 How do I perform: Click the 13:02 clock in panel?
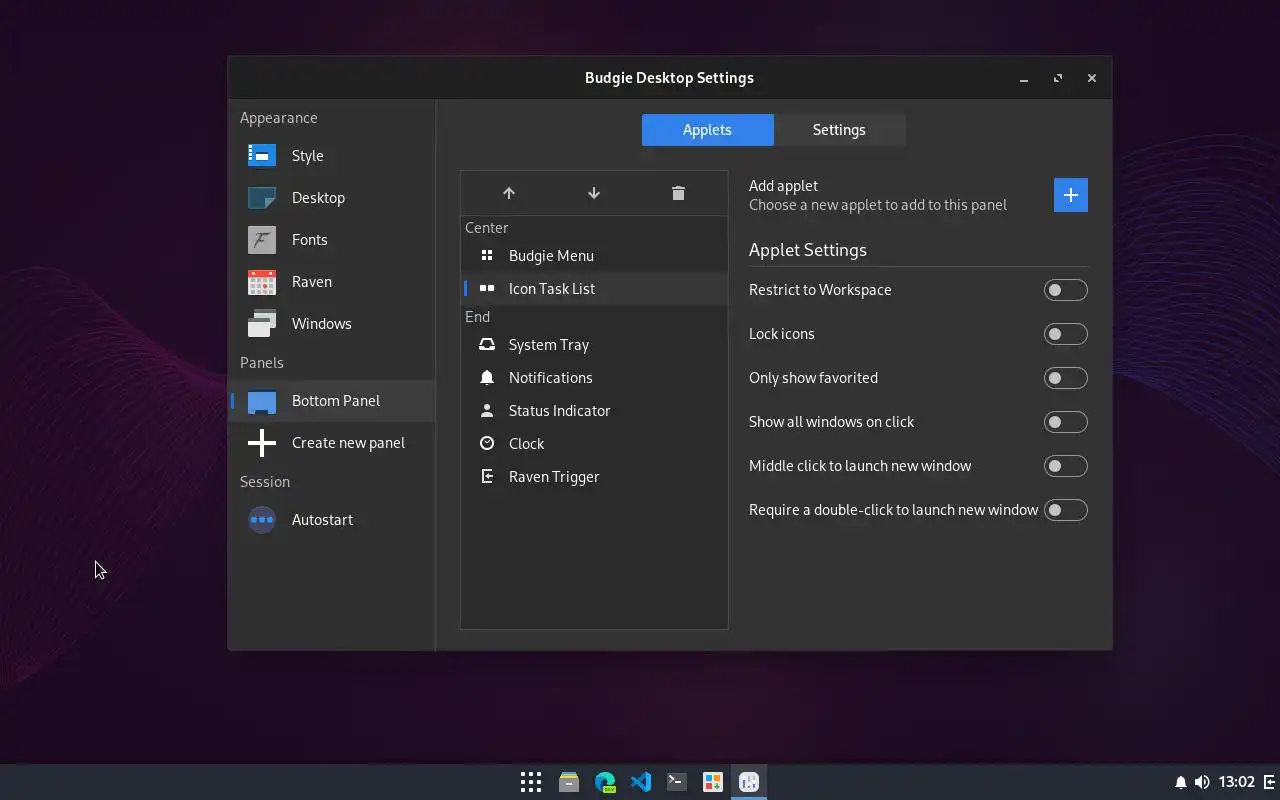tap(1237, 782)
